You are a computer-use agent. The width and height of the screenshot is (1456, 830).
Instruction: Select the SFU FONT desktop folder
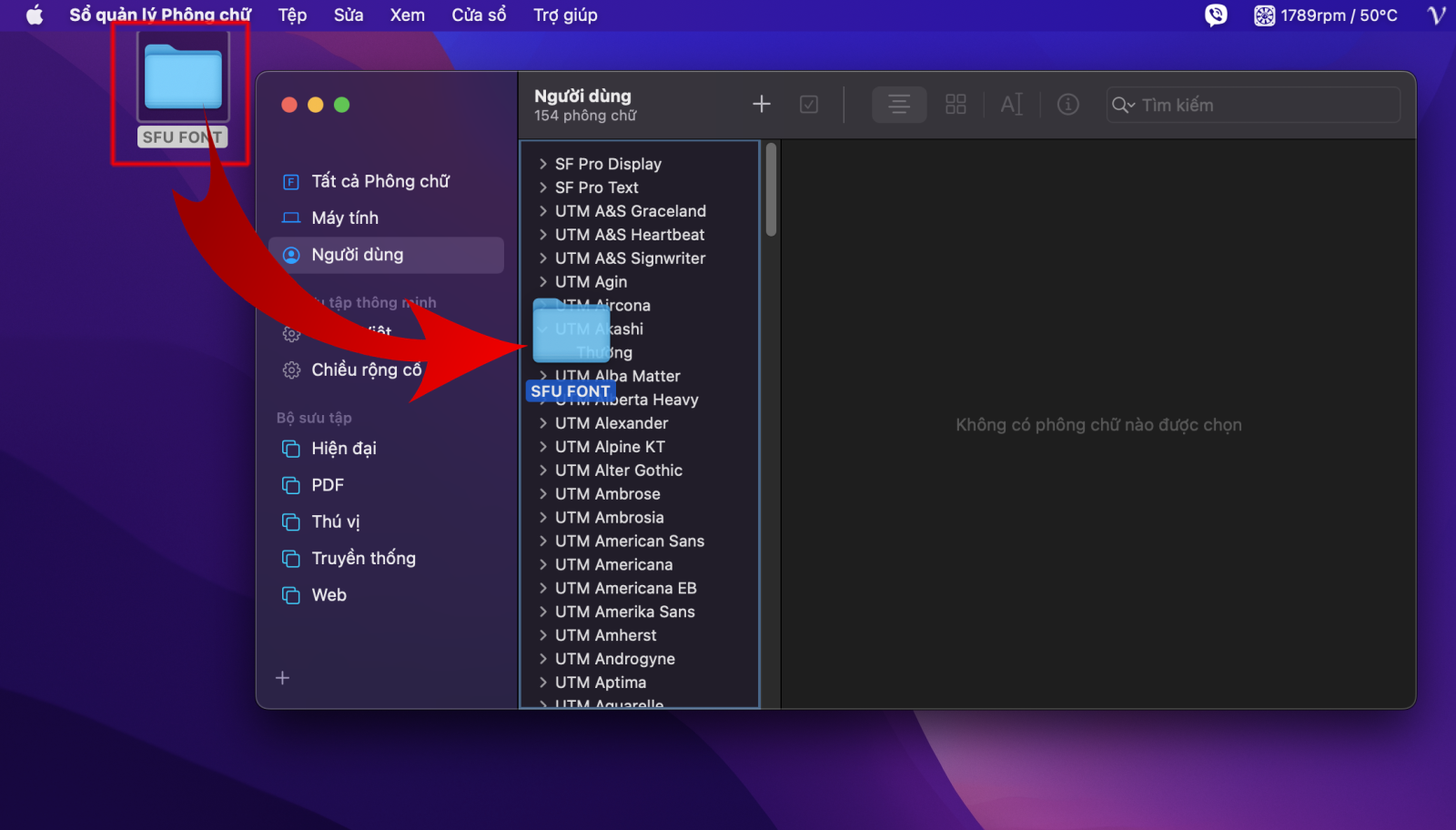tap(183, 90)
